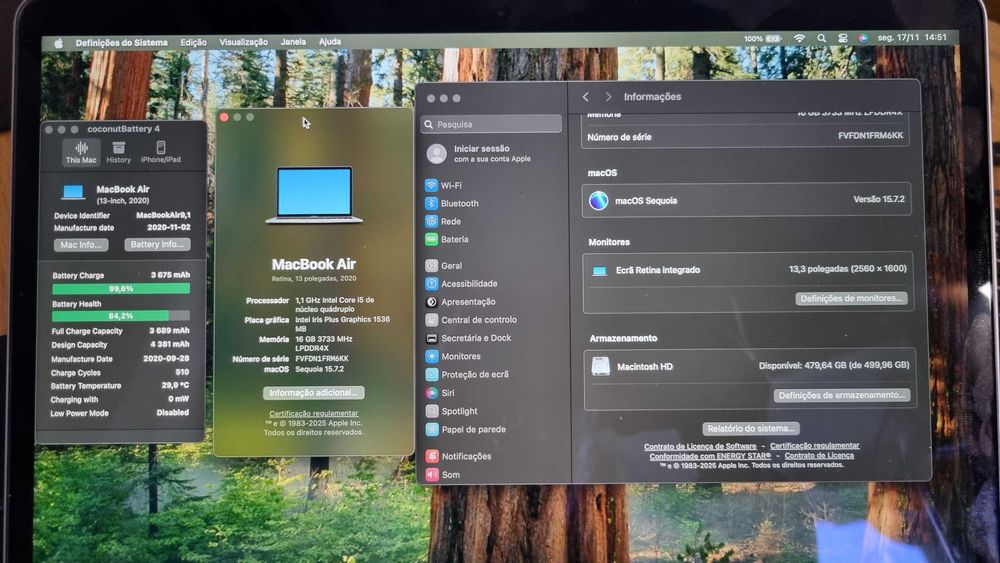The height and width of the screenshot is (563, 1000).
Task: Open the Visualização menu
Action: pyautogui.click(x=244, y=42)
